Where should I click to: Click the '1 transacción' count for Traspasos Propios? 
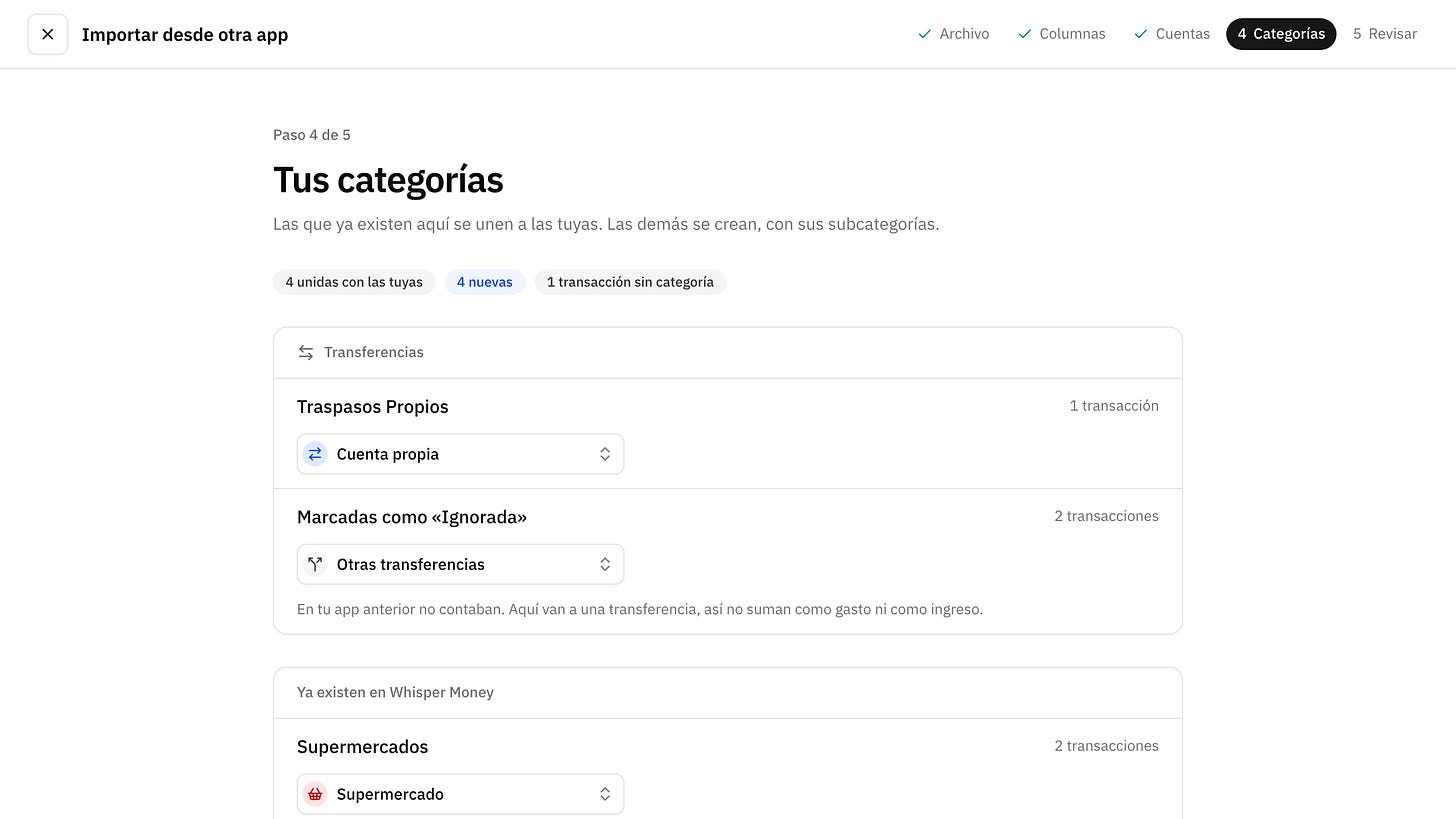point(1114,406)
